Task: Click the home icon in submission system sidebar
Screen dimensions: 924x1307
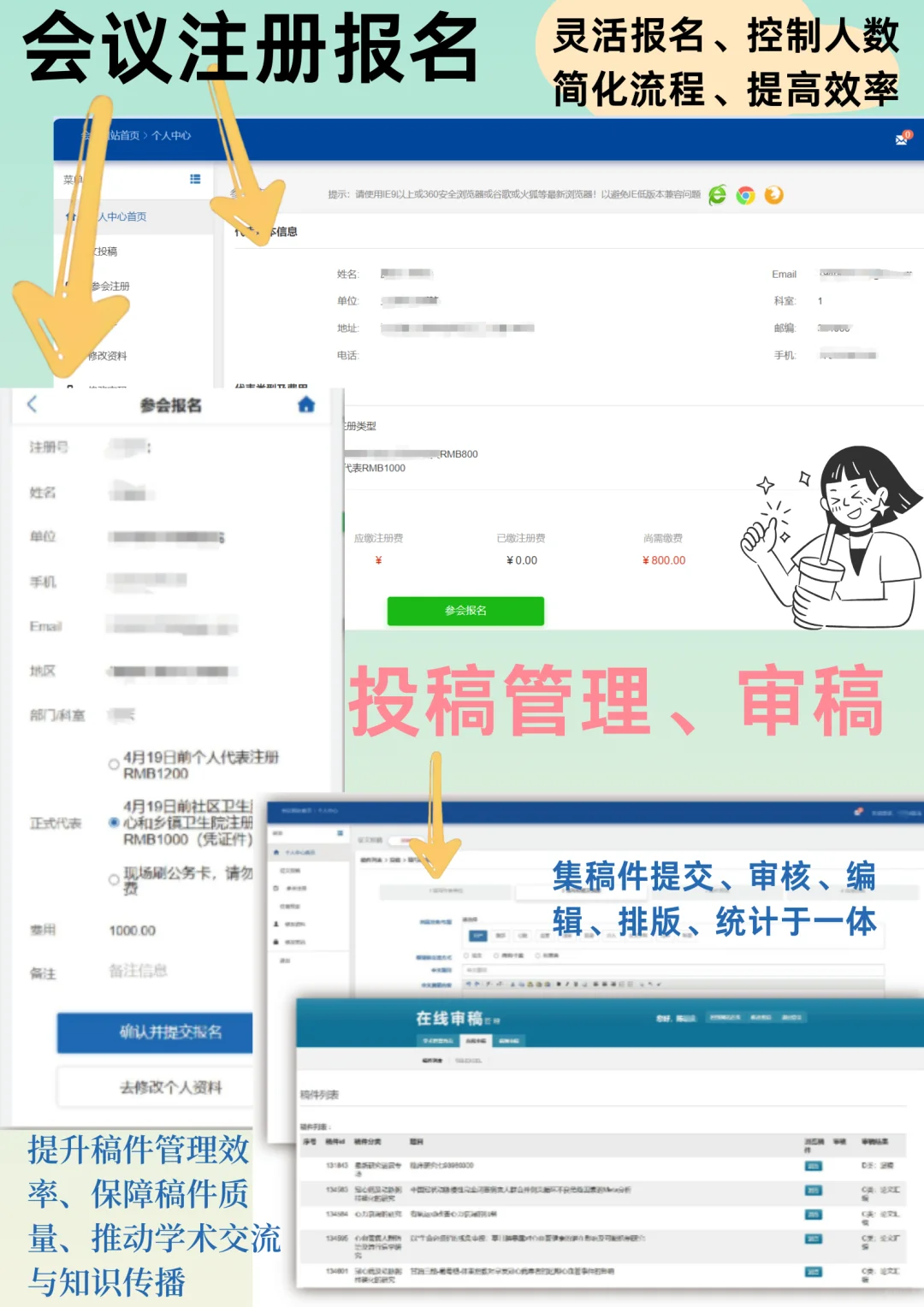Action: [x=275, y=852]
